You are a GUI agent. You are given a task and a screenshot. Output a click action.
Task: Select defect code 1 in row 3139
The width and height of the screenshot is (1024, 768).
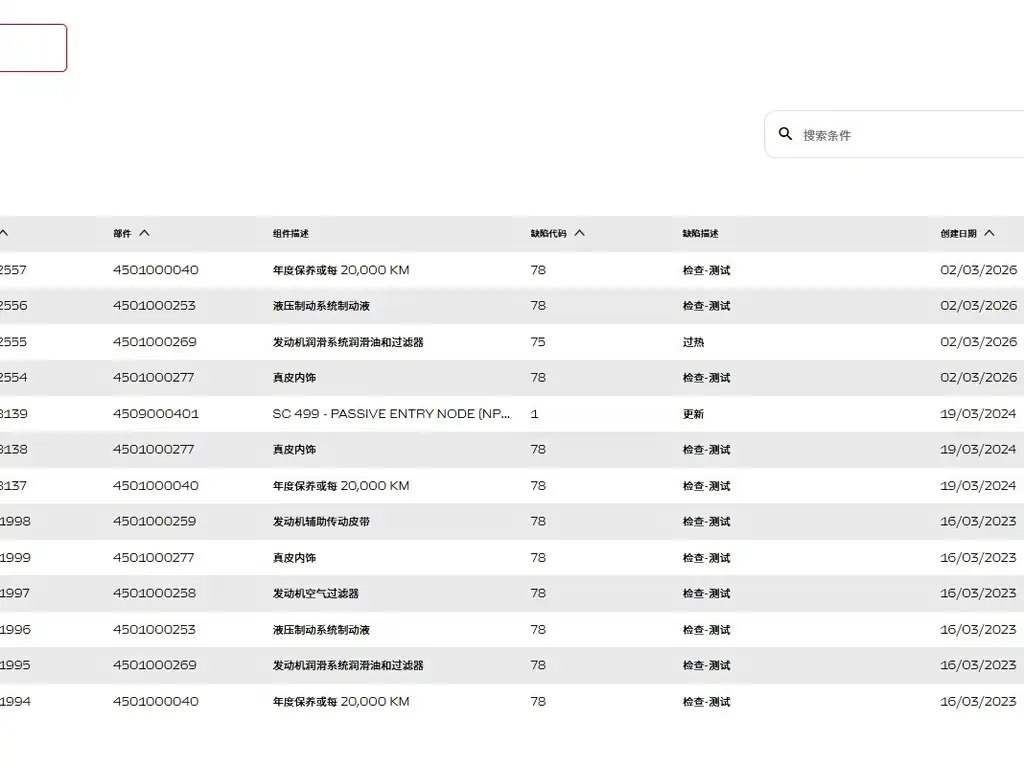pos(534,414)
